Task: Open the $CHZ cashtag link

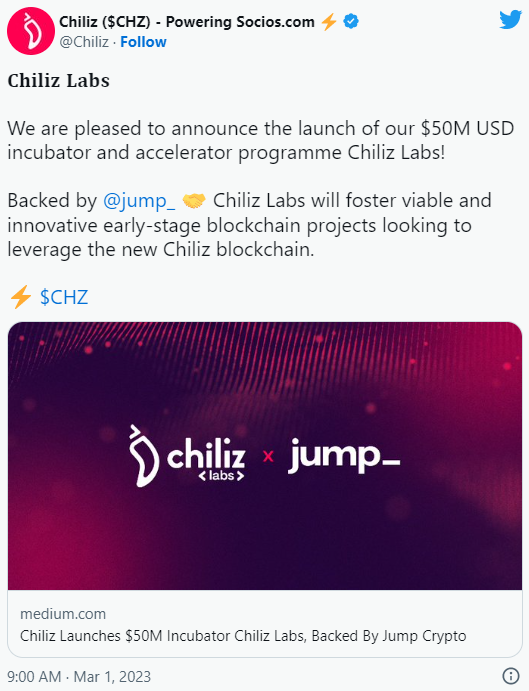Action: pyautogui.click(x=64, y=297)
